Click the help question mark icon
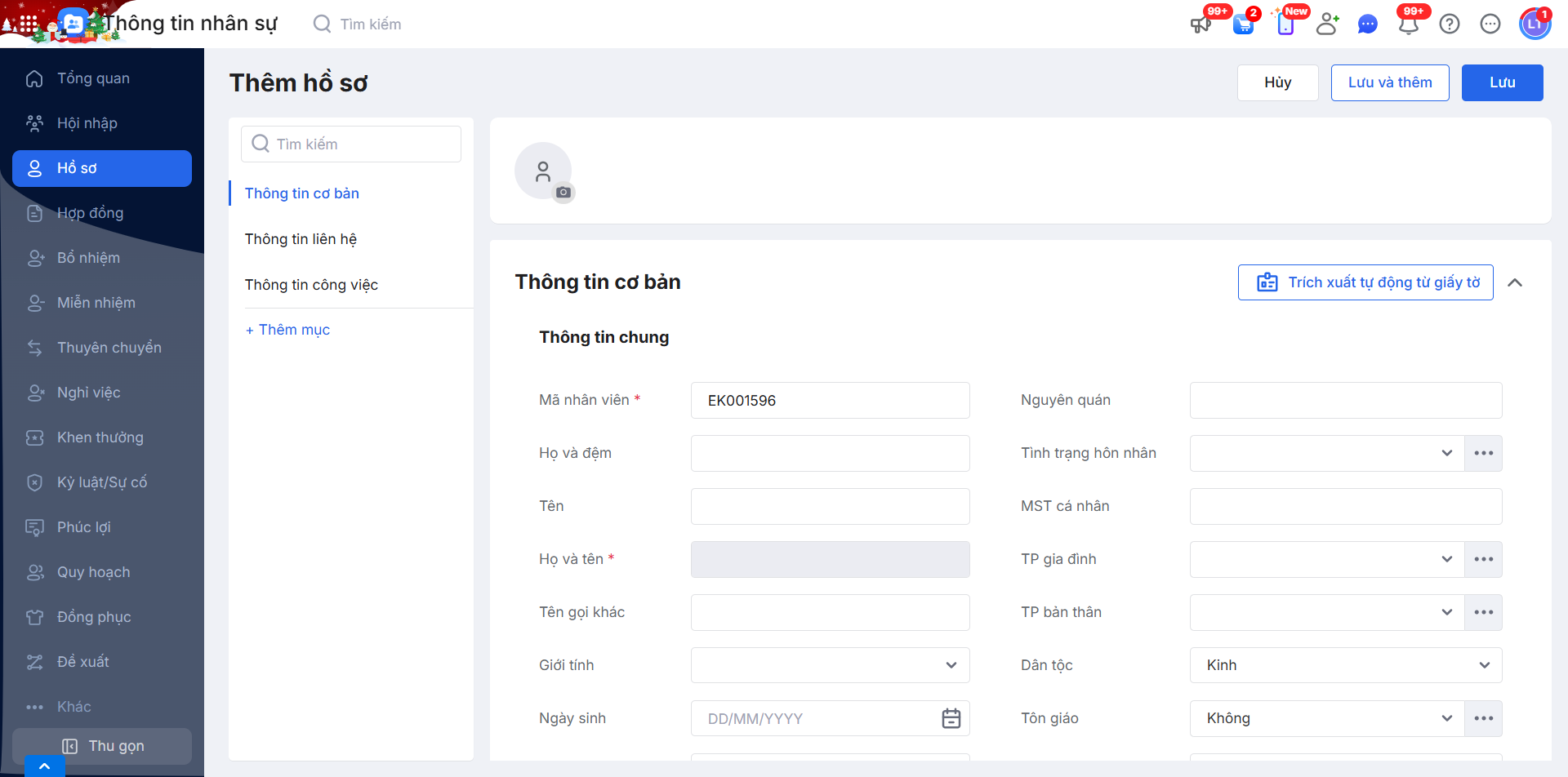1568x777 pixels. tap(1450, 24)
